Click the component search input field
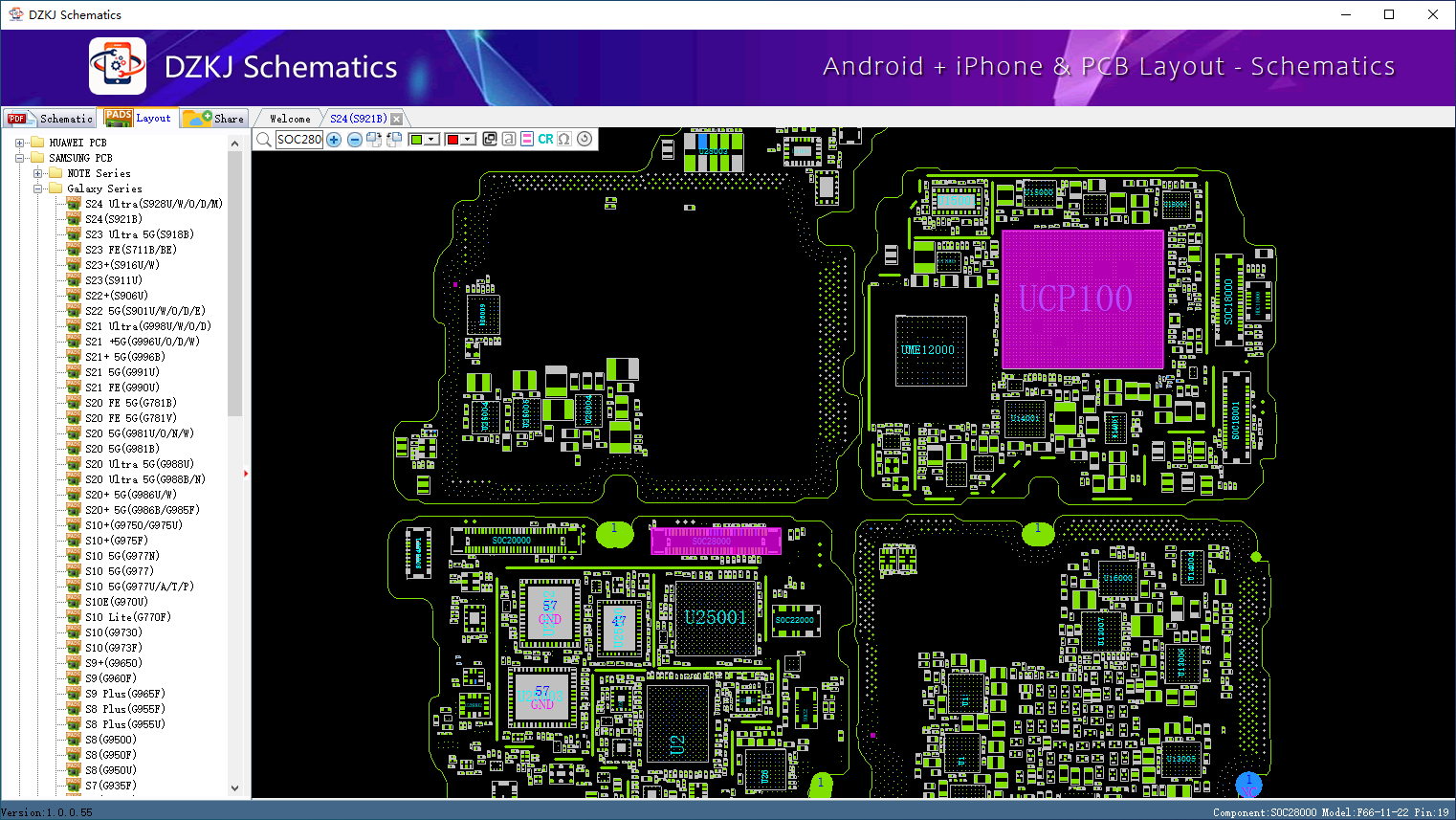 (x=299, y=140)
